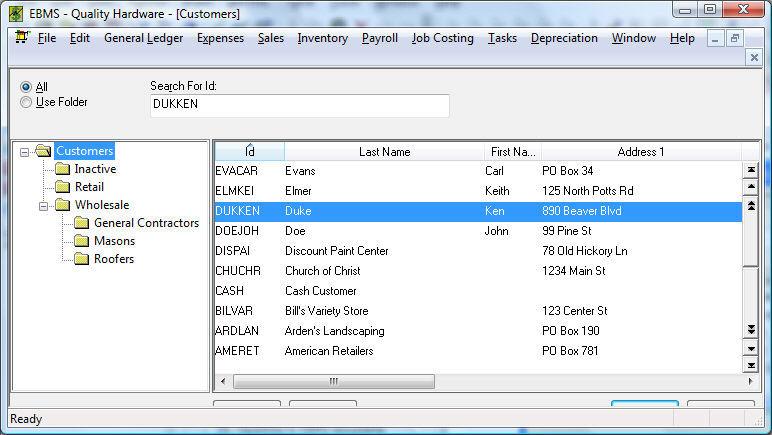Screen dimensions: 772x435
Task: Open the General Ledger menu
Action: [143, 38]
